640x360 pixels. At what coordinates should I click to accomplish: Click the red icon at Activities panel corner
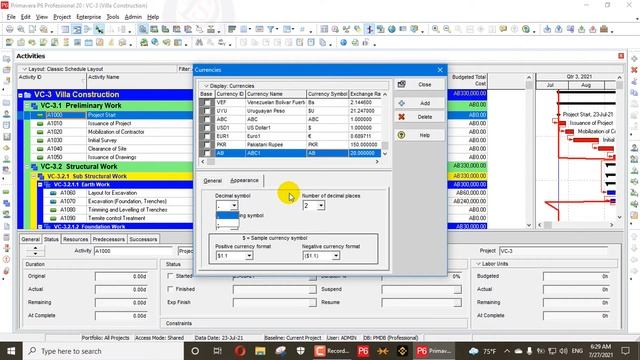click(x=621, y=56)
